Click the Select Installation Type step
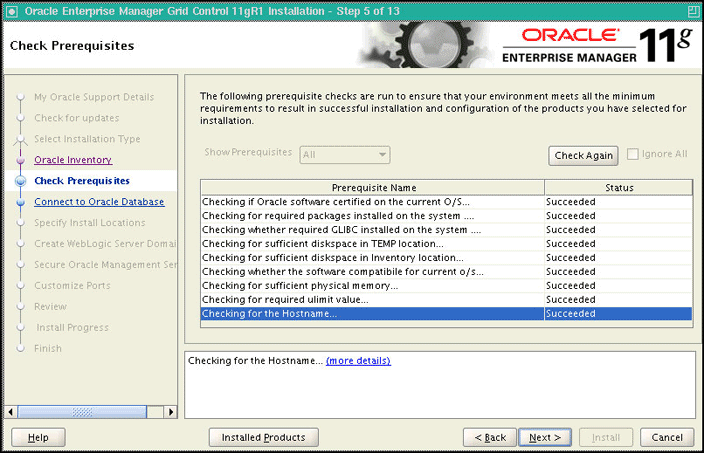The image size is (704, 453). [87, 139]
